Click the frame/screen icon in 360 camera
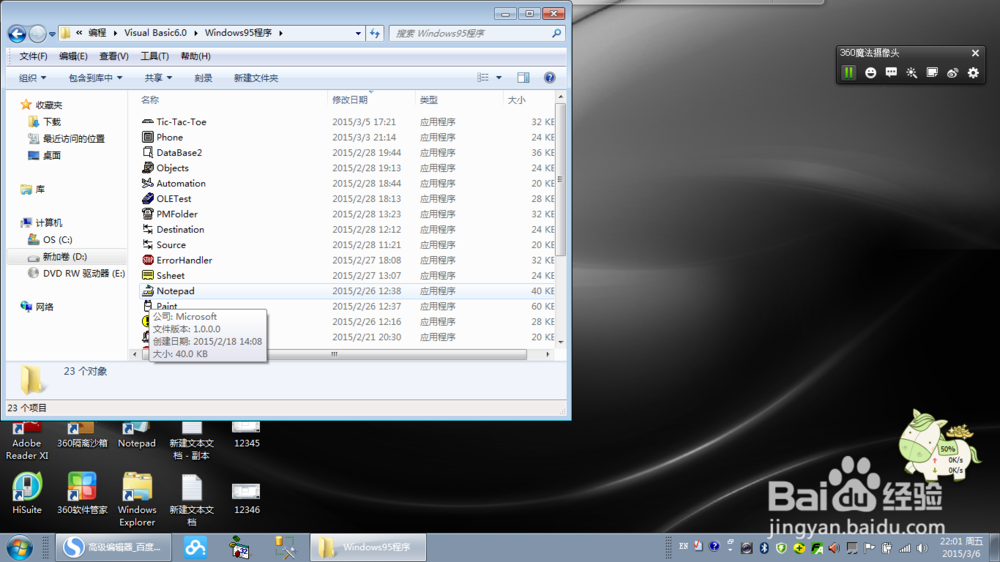 [x=932, y=73]
